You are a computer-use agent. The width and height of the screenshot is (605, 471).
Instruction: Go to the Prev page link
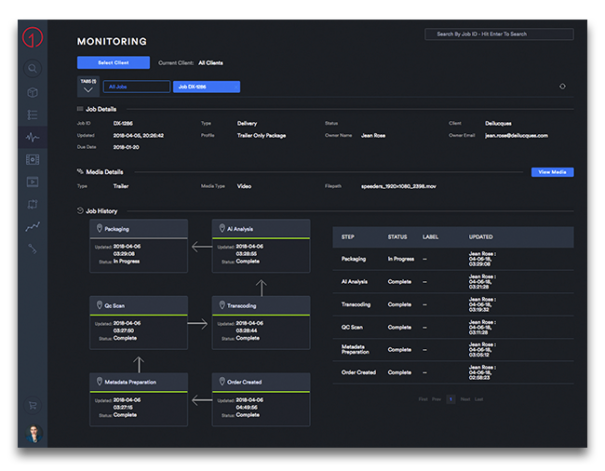pos(436,399)
